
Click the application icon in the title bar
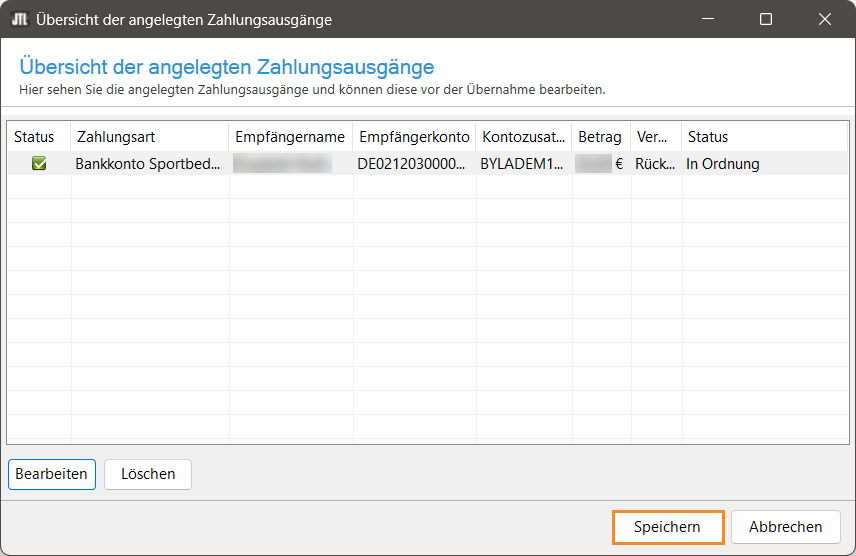tap(18, 19)
